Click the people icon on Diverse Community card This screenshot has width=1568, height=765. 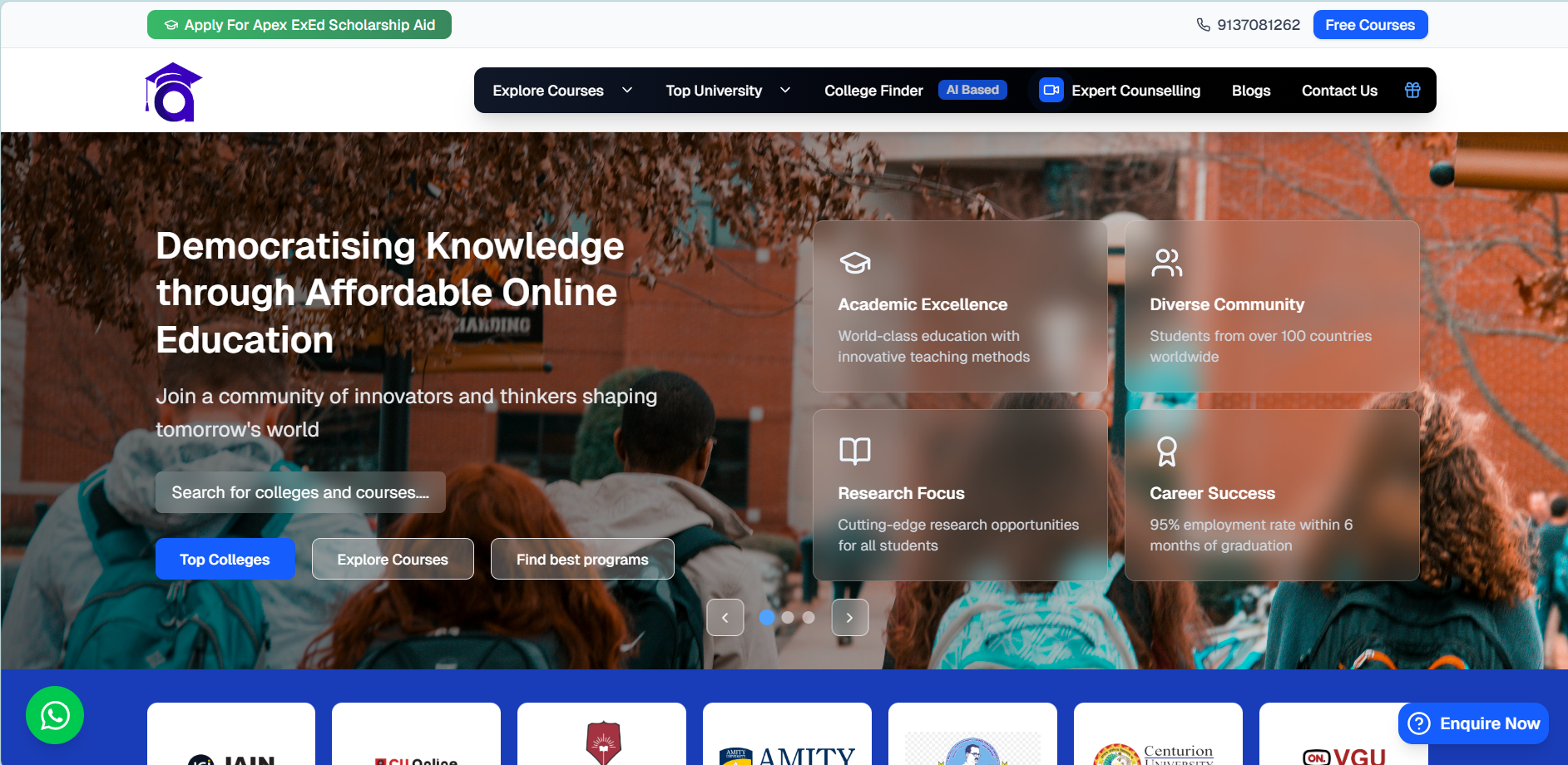pyautogui.click(x=1166, y=263)
